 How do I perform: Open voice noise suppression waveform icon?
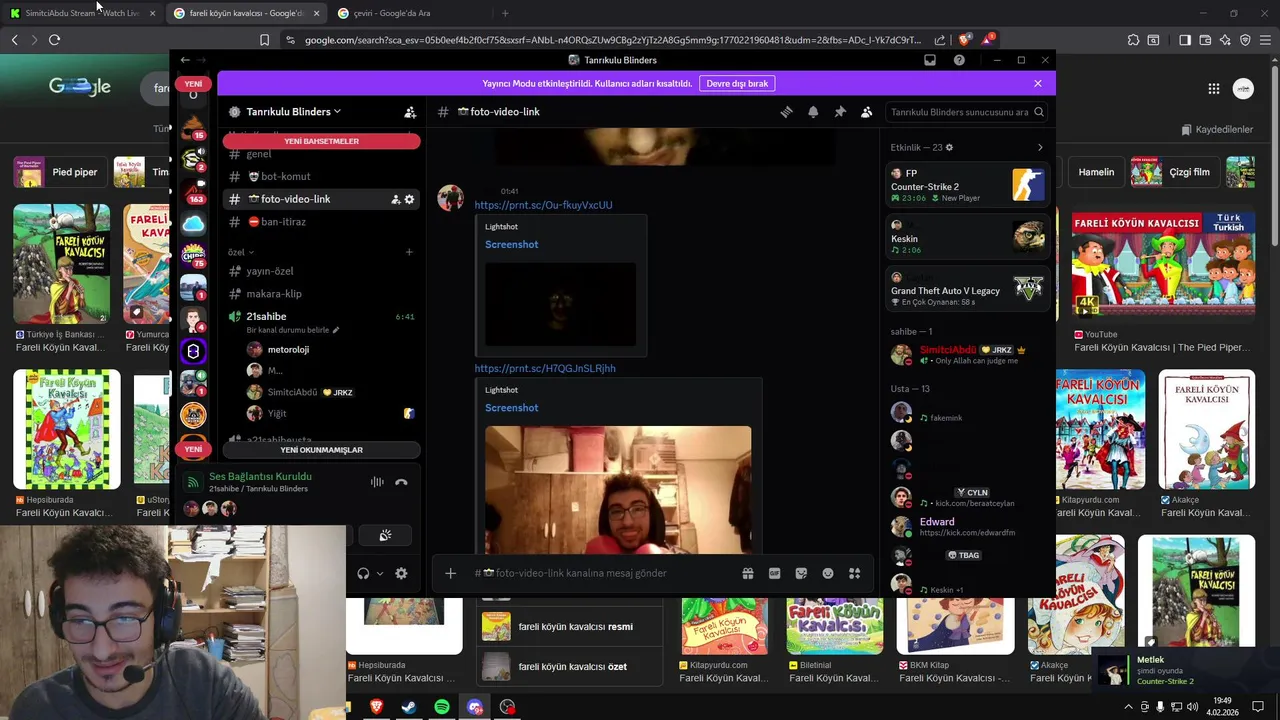(377, 482)
